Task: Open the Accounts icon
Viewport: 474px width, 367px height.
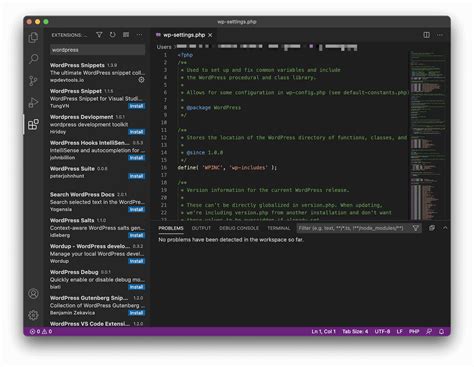Action: click(33, 294)
